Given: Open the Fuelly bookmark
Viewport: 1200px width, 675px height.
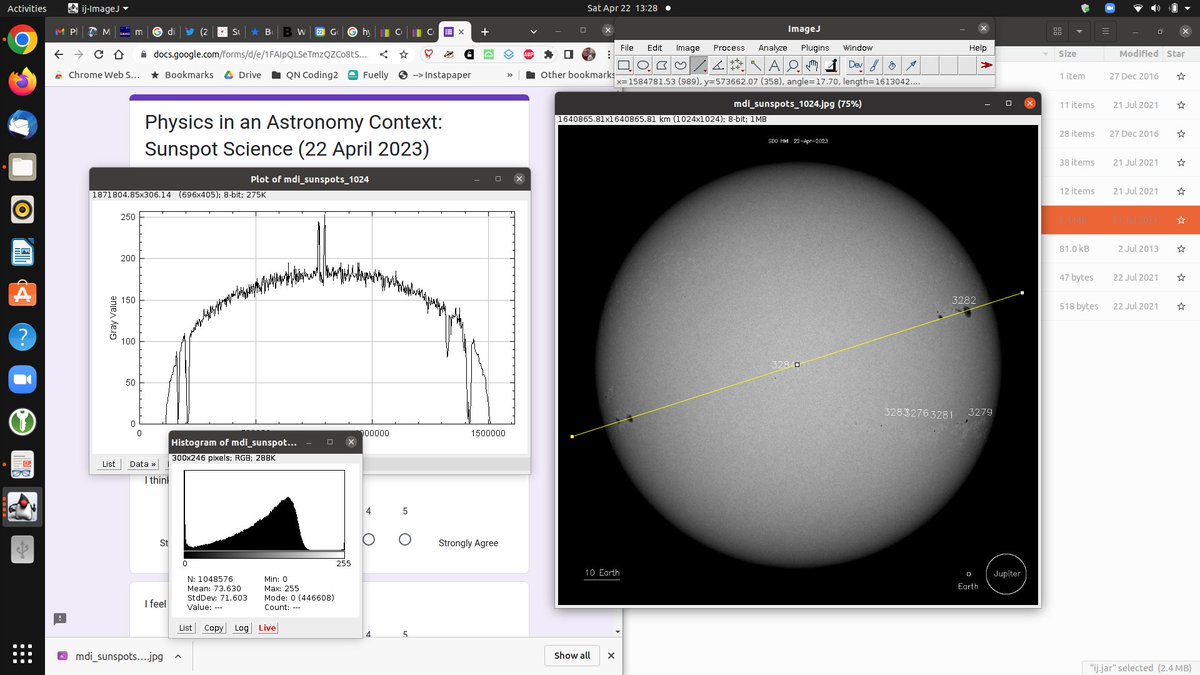Looking at the screenshot, I should coord(368,75).
